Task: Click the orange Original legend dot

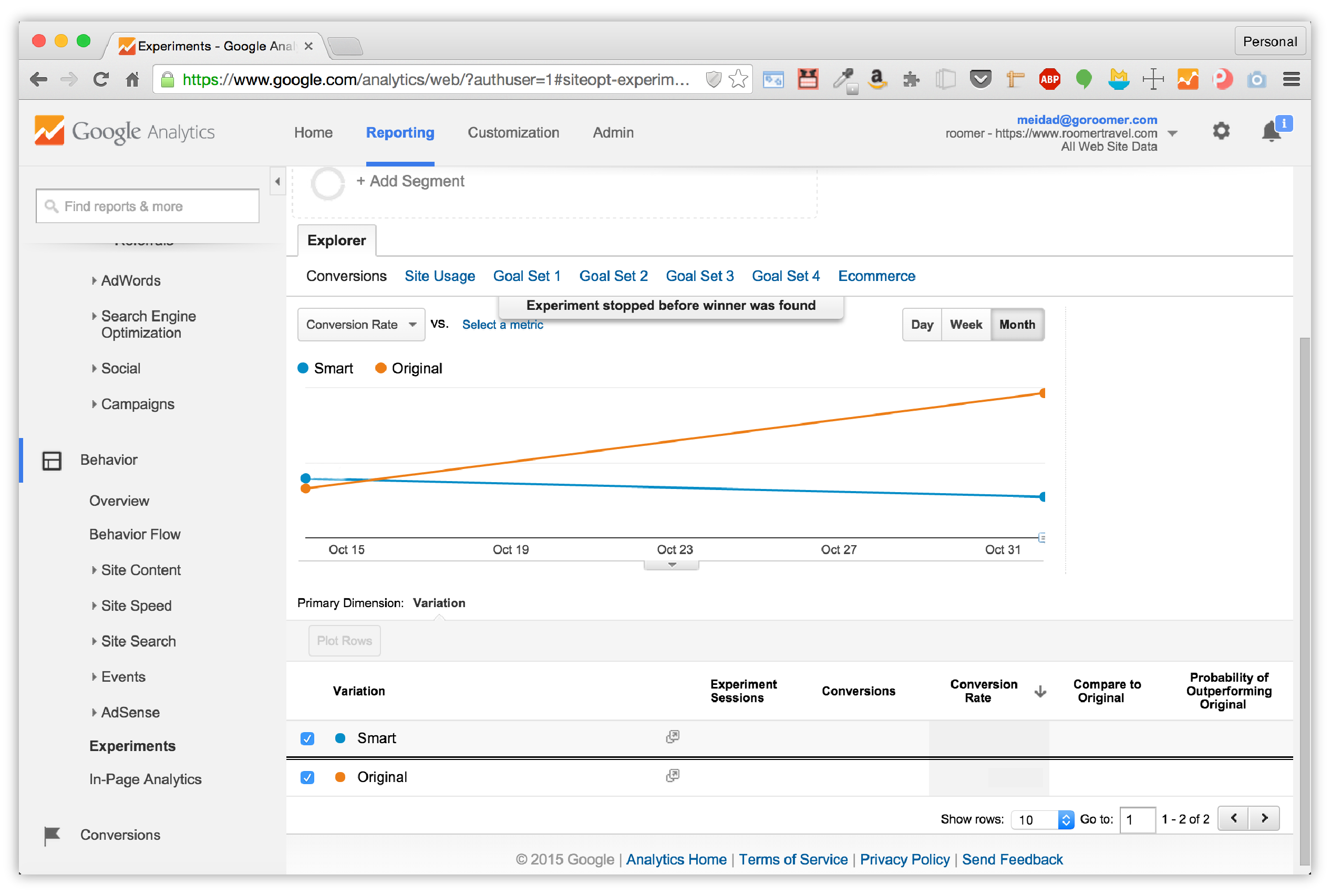Action: (380, 368)
